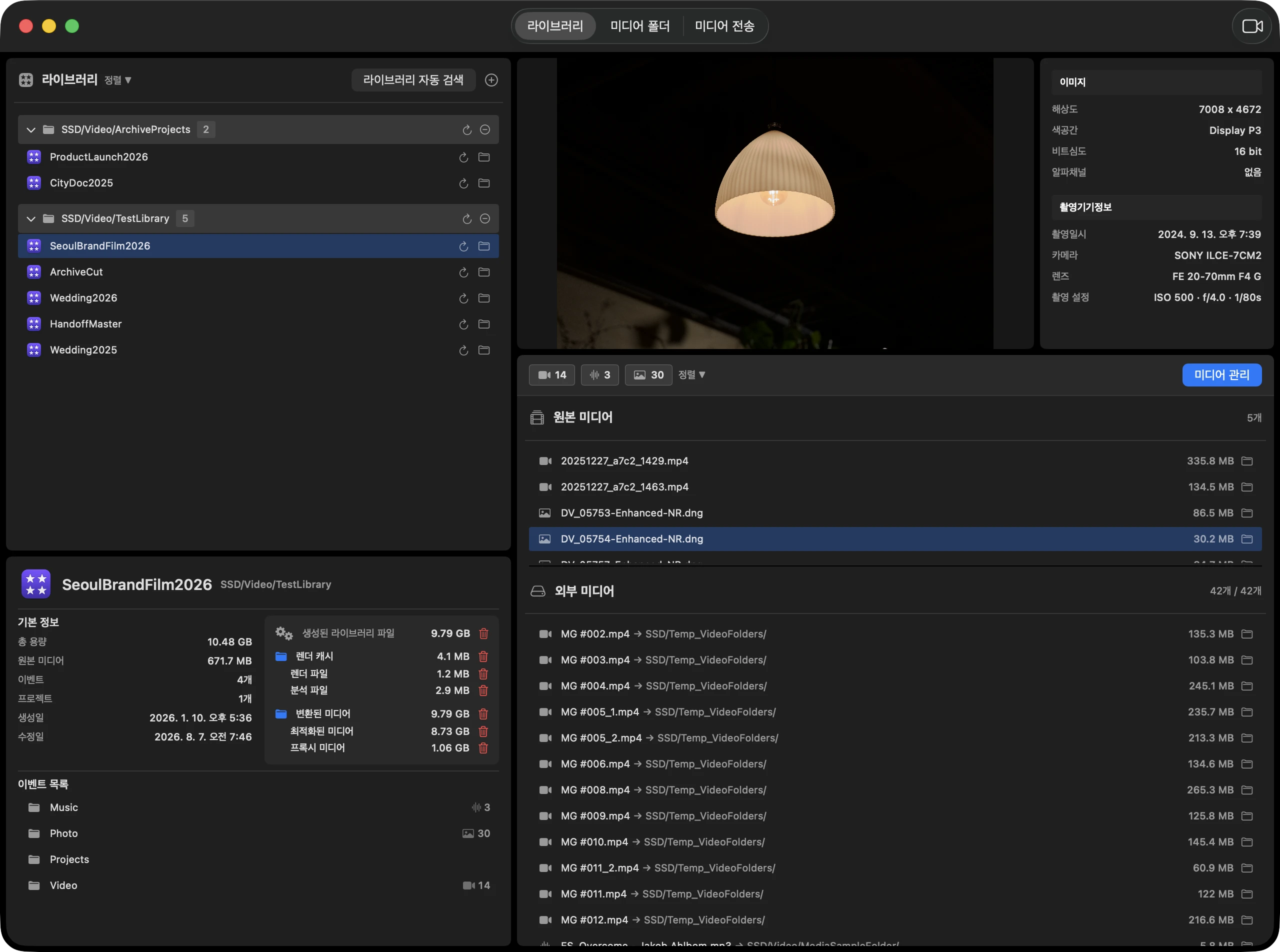
Task: Click the 미디어 관리 button
Action: click(x=1222, y=375)
